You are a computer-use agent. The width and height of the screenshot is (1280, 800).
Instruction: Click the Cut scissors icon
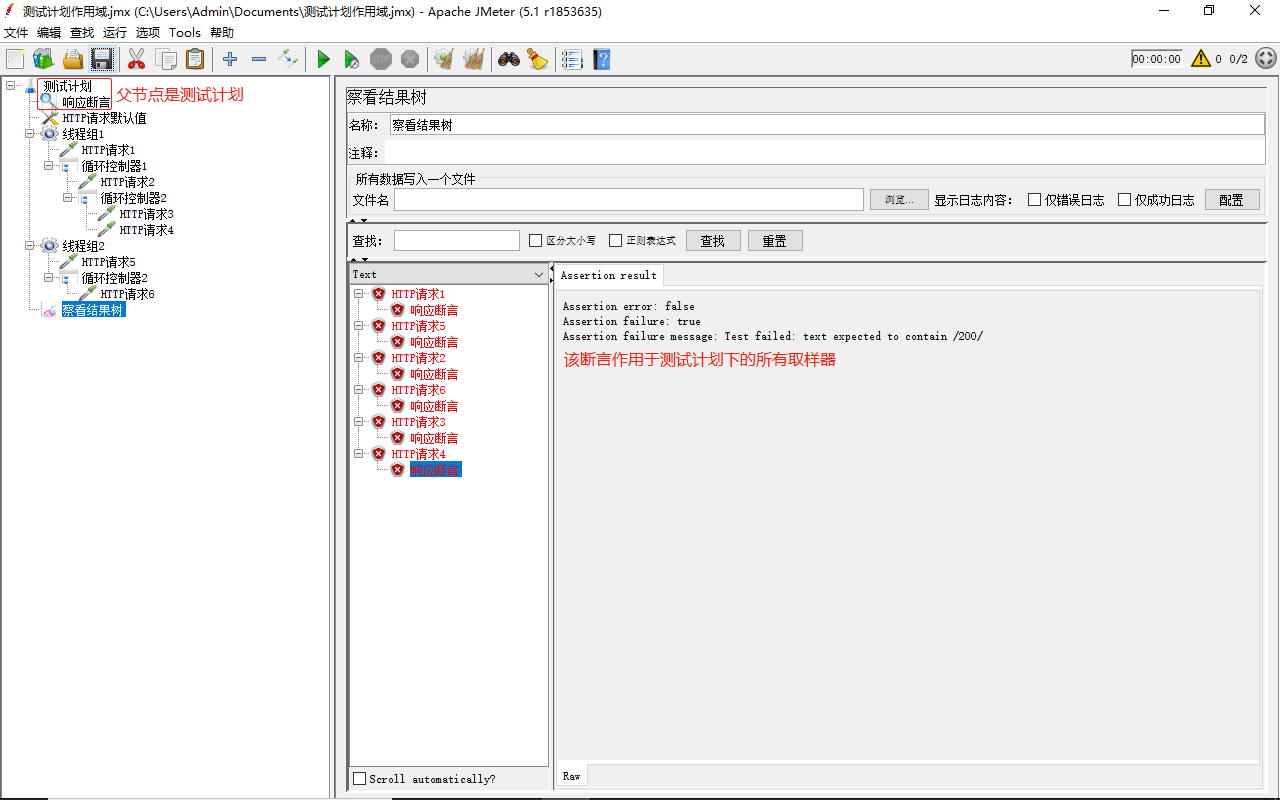click(136, 59)
